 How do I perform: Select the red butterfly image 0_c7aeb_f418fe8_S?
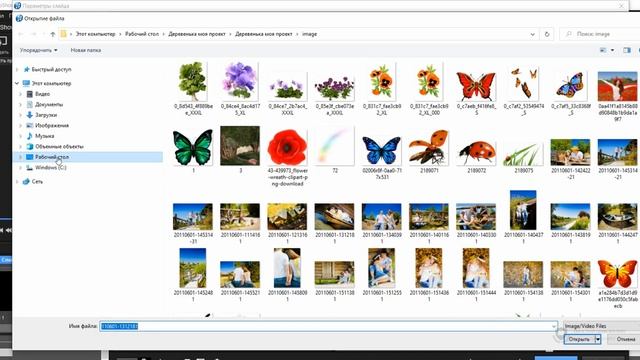[x=476, y=86]
